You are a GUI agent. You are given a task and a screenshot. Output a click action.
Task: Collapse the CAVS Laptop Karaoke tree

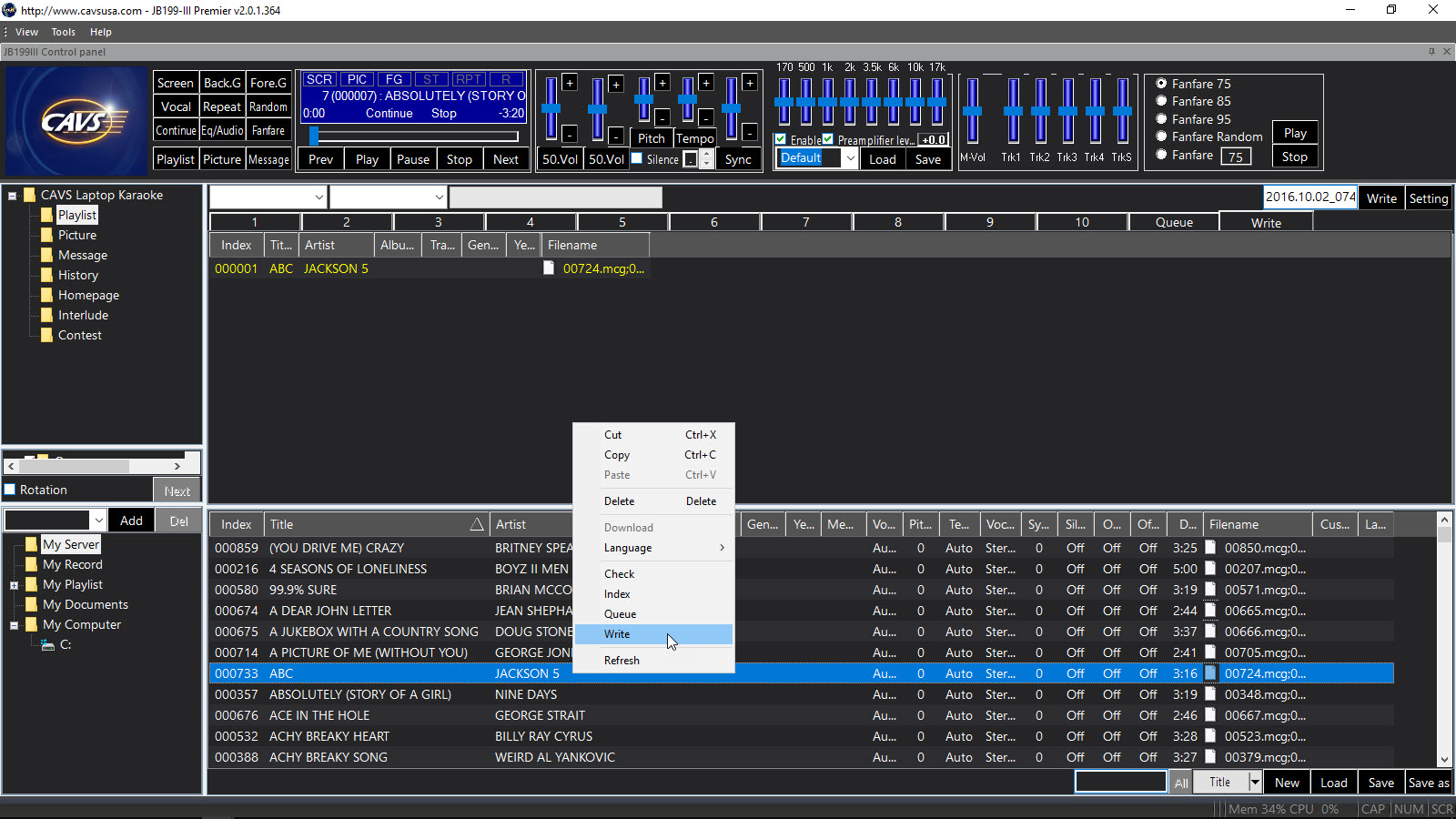point(13,195)
